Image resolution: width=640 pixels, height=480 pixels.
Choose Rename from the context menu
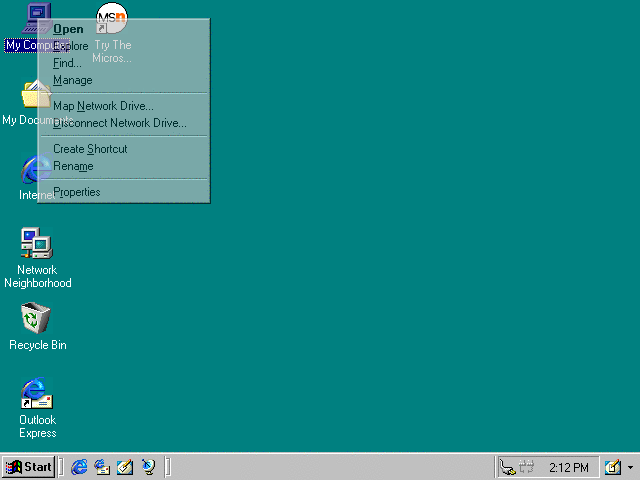coord(124,167)
